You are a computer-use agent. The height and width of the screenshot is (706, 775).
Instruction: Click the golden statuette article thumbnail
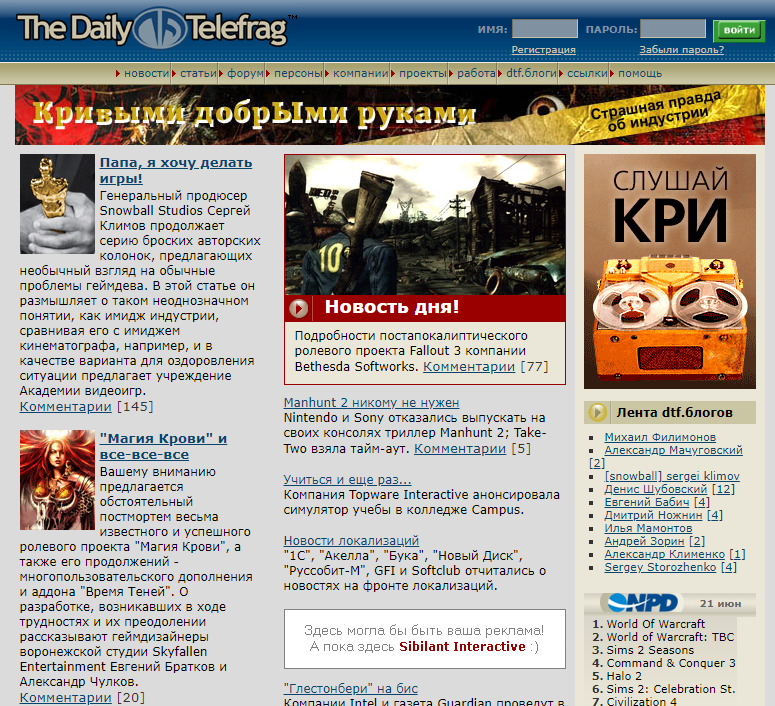coord(57,204)
